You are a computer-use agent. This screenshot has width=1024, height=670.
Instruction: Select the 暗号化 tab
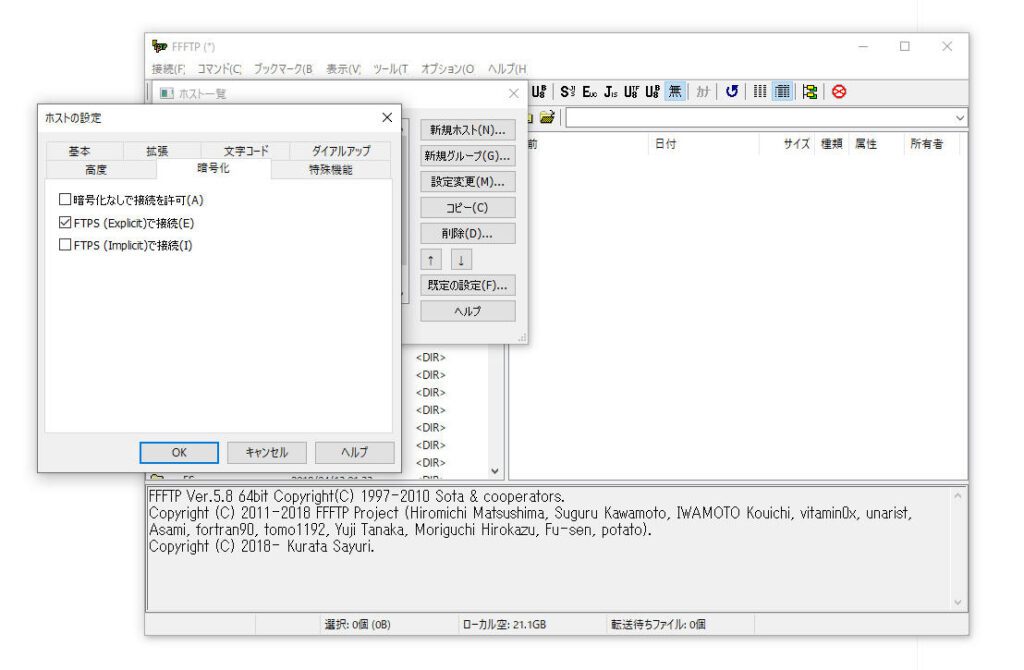point(213,168)
